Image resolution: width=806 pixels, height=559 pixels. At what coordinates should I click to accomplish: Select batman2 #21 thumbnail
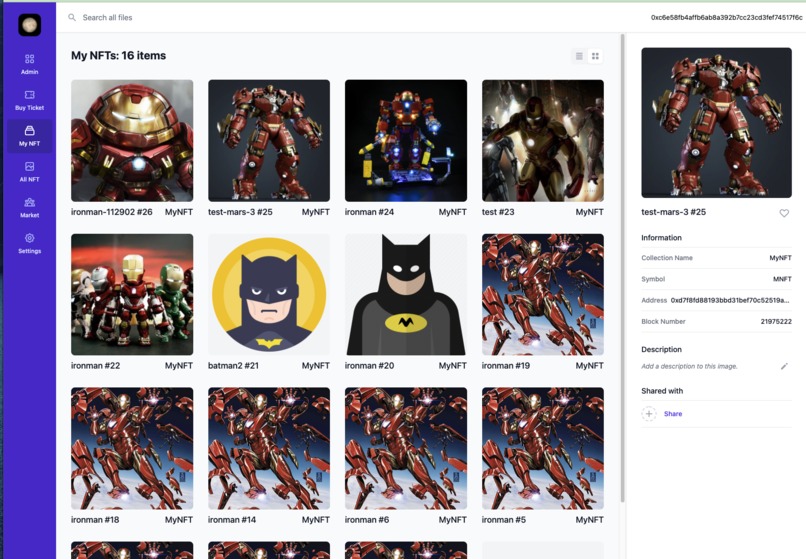point(269,295)
